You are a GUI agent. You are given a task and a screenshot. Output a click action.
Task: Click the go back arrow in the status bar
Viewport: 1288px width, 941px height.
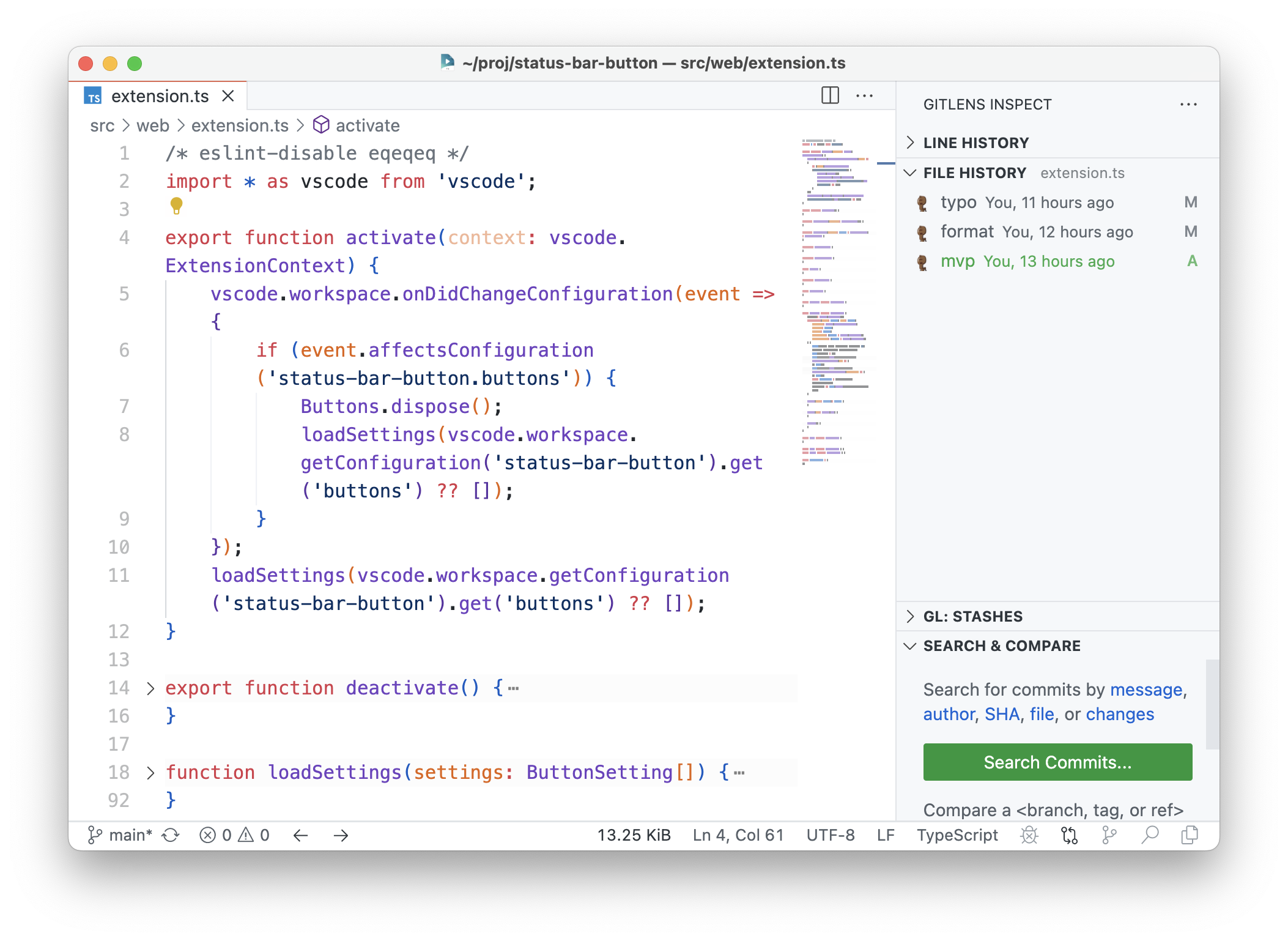pyautogui.click(x=300, y=835)
